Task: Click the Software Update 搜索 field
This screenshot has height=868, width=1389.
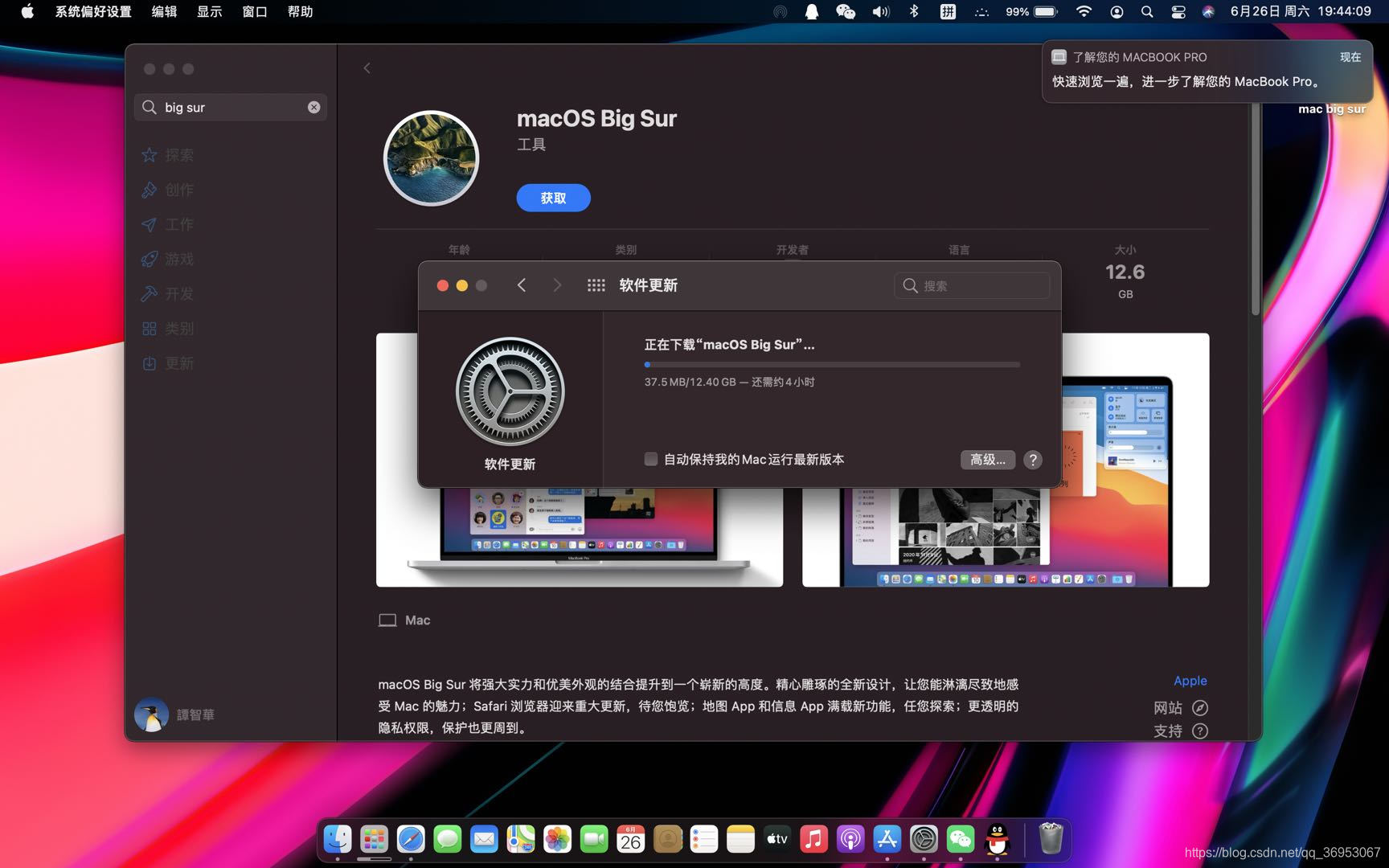Action: coord(972,285)
